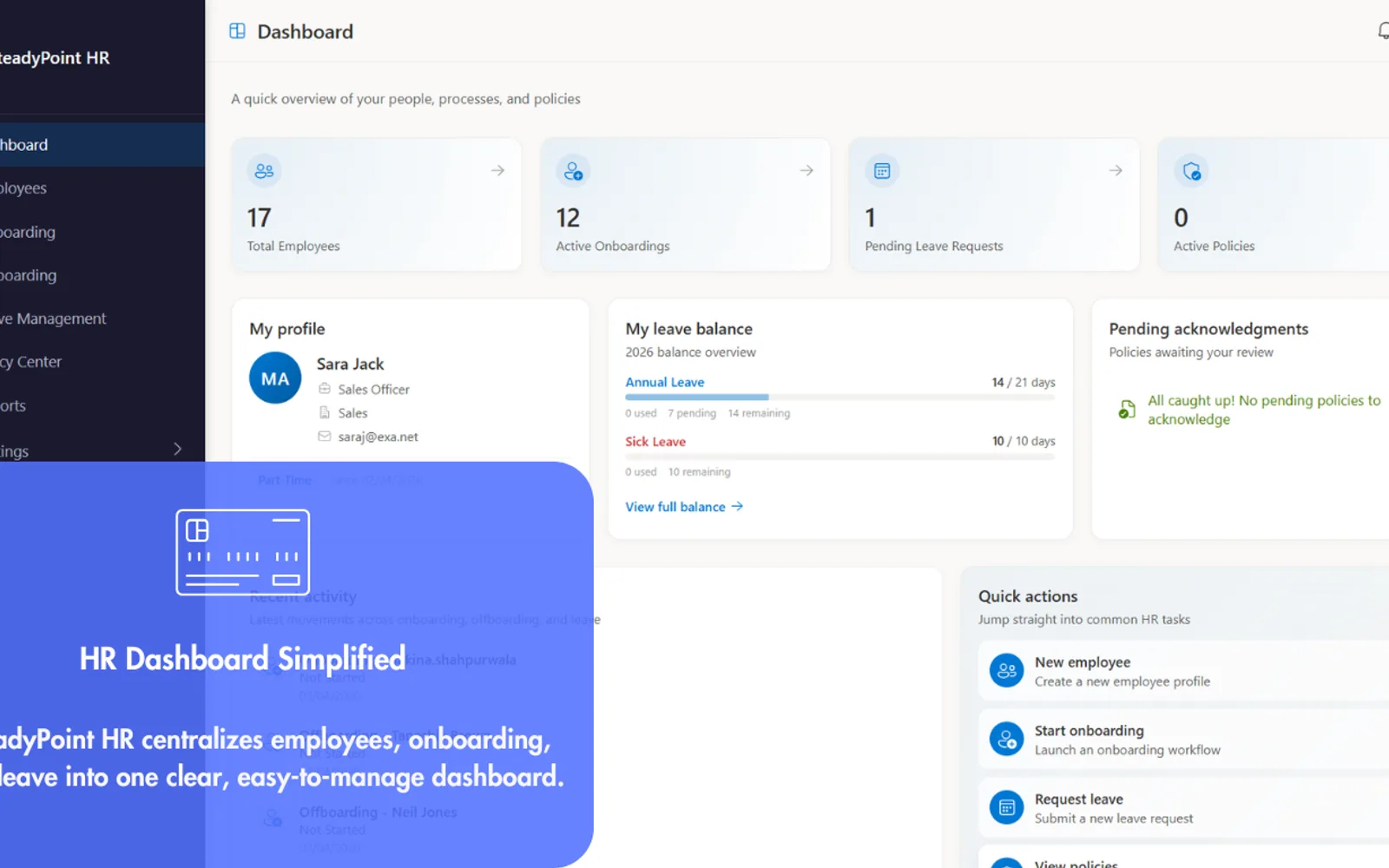The width and height of the screenshot is (1389, 868).
Task: Open Total Employees card arrow
Action: [497, 170]
